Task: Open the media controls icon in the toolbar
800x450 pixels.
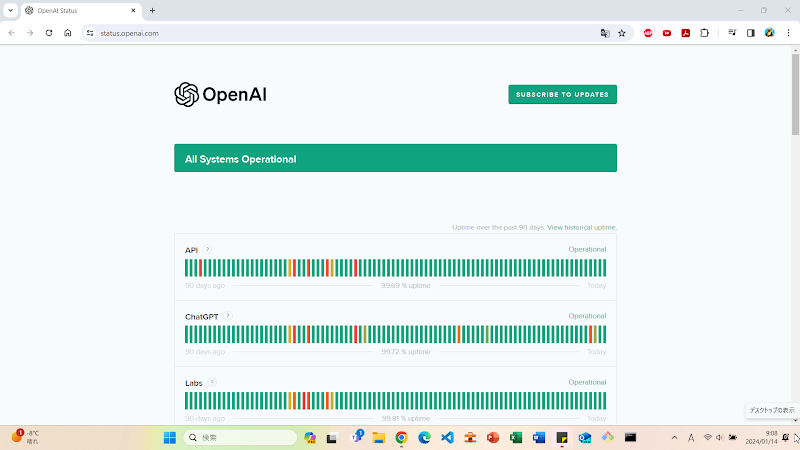Action: 732,33
